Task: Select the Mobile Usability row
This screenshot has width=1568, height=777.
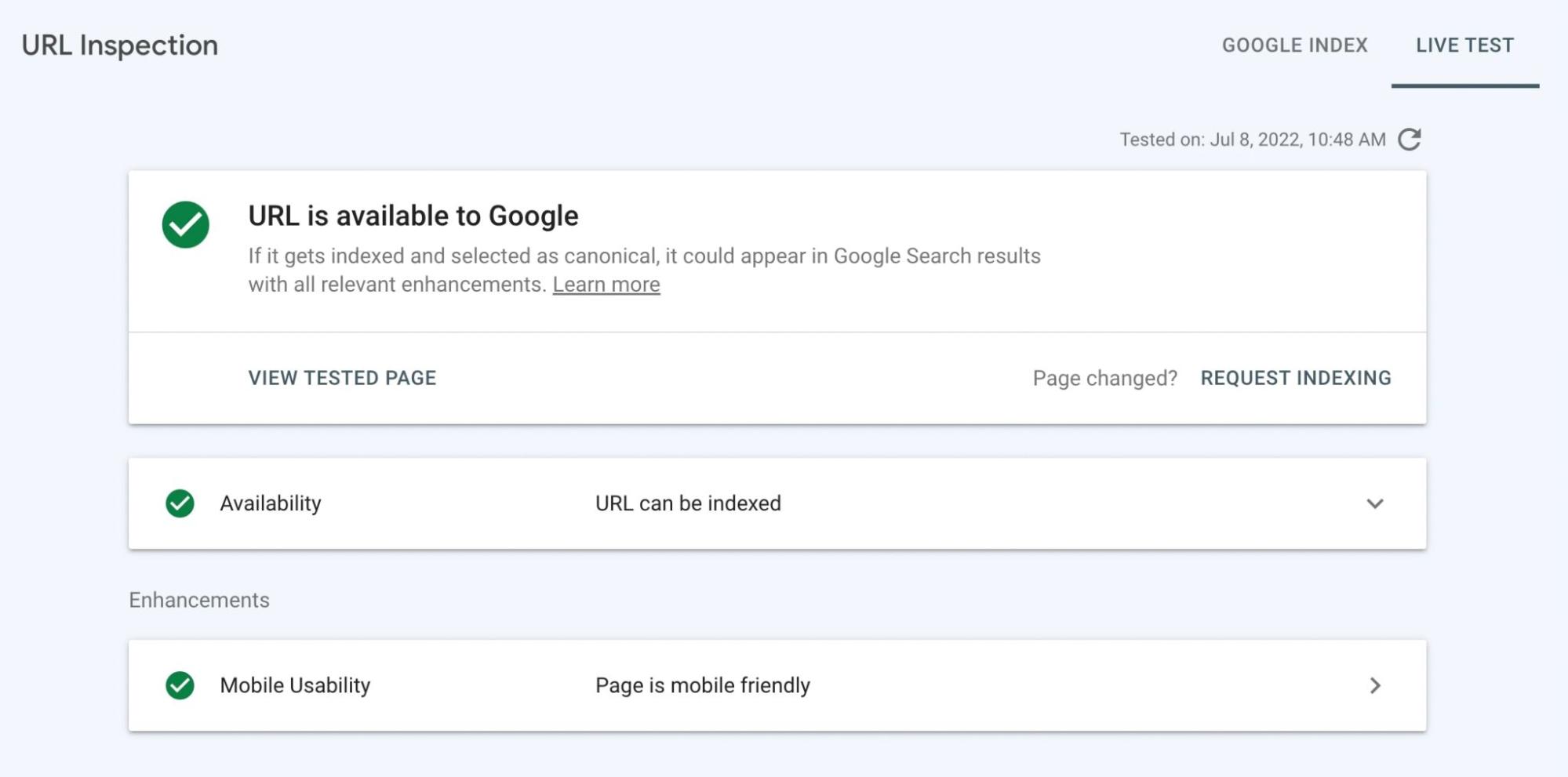Action: (296, 685)
